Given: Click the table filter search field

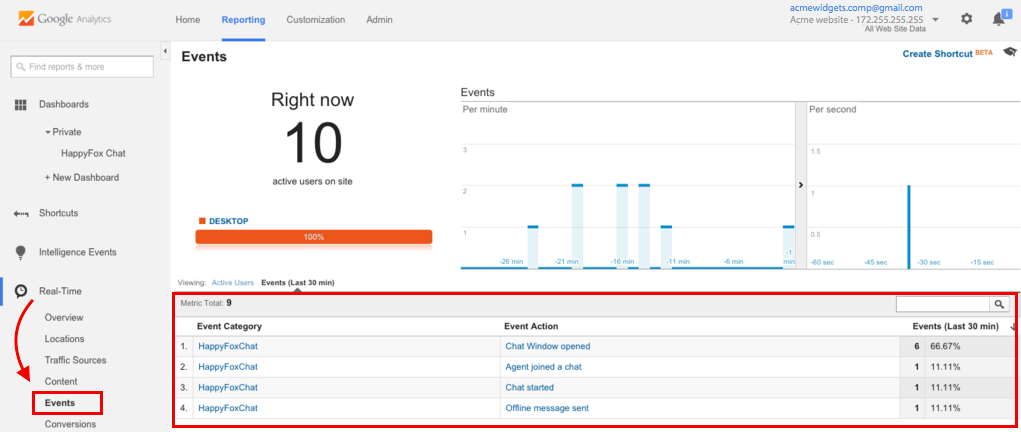Looking at the screenshot, I should click(x=944, y=304).
